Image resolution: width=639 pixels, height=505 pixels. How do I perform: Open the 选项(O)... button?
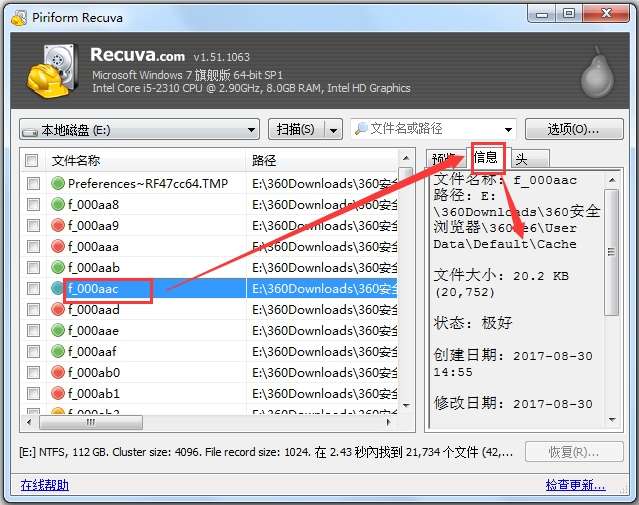[x=574, y=130]
